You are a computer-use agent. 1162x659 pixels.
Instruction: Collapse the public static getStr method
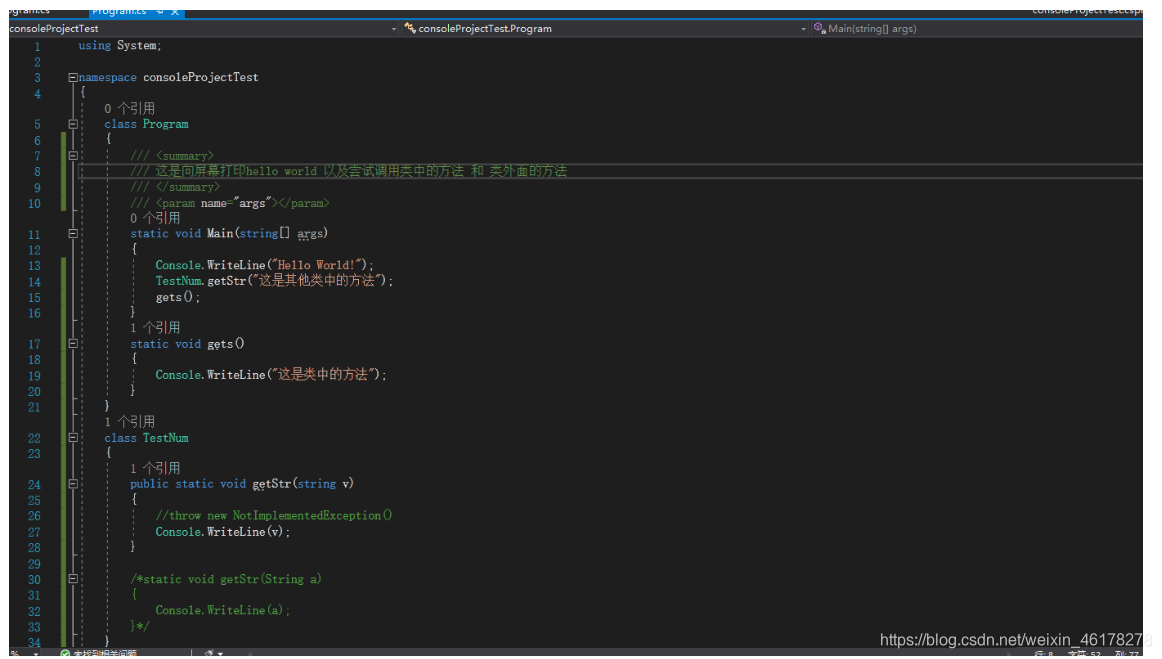pos(73,484)
